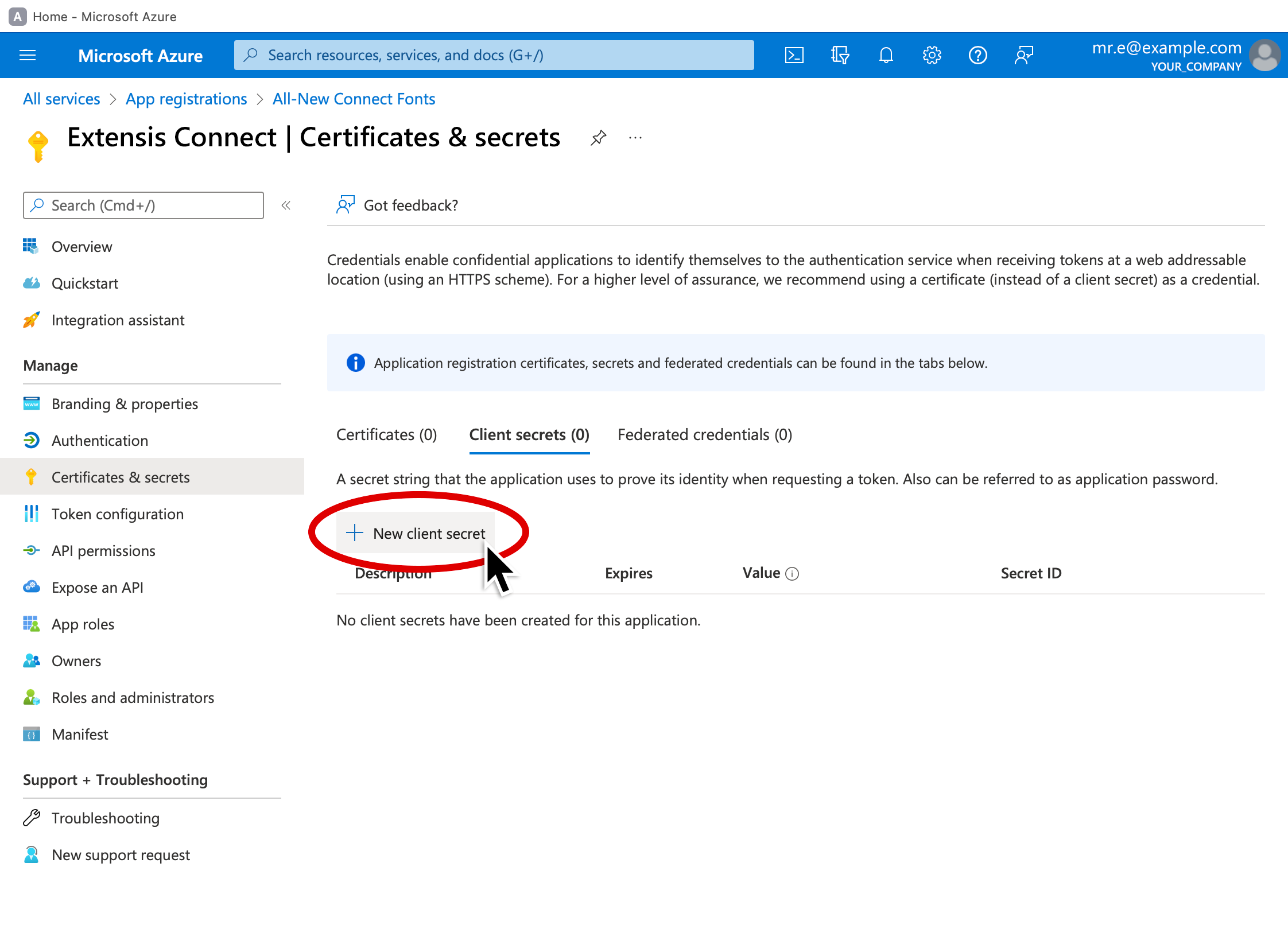Click the Value column header

(x=761, y=573)
